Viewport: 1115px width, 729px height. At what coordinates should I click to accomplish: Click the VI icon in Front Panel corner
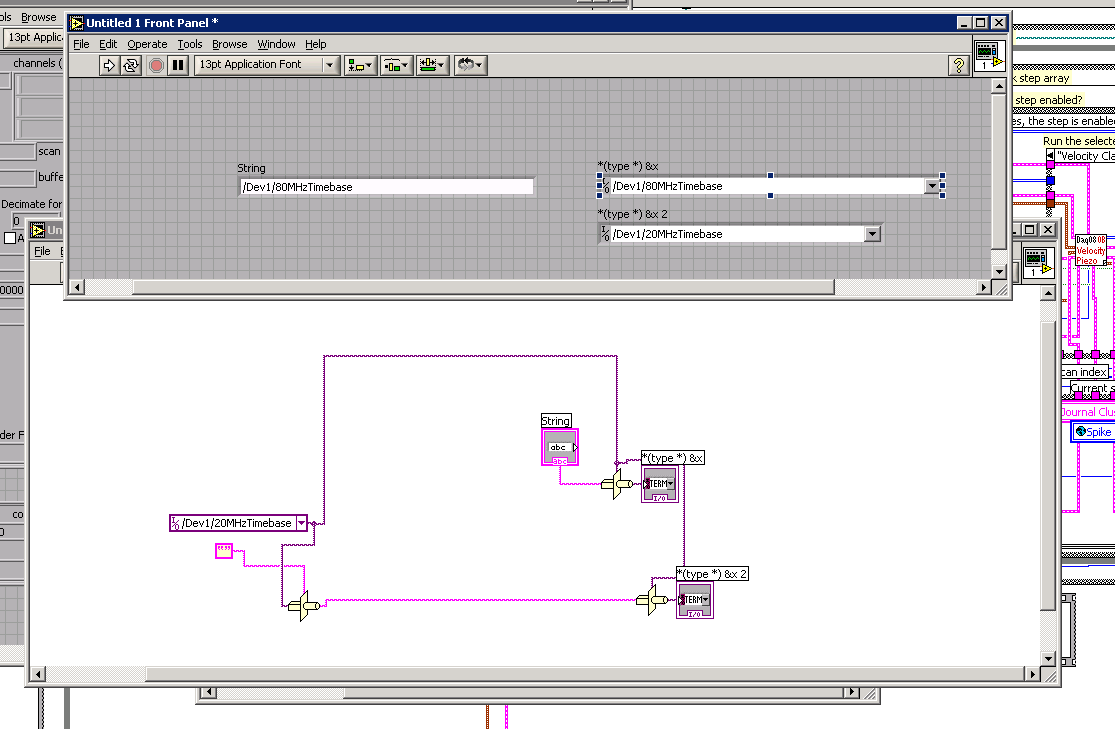click(x=988, y=55)
